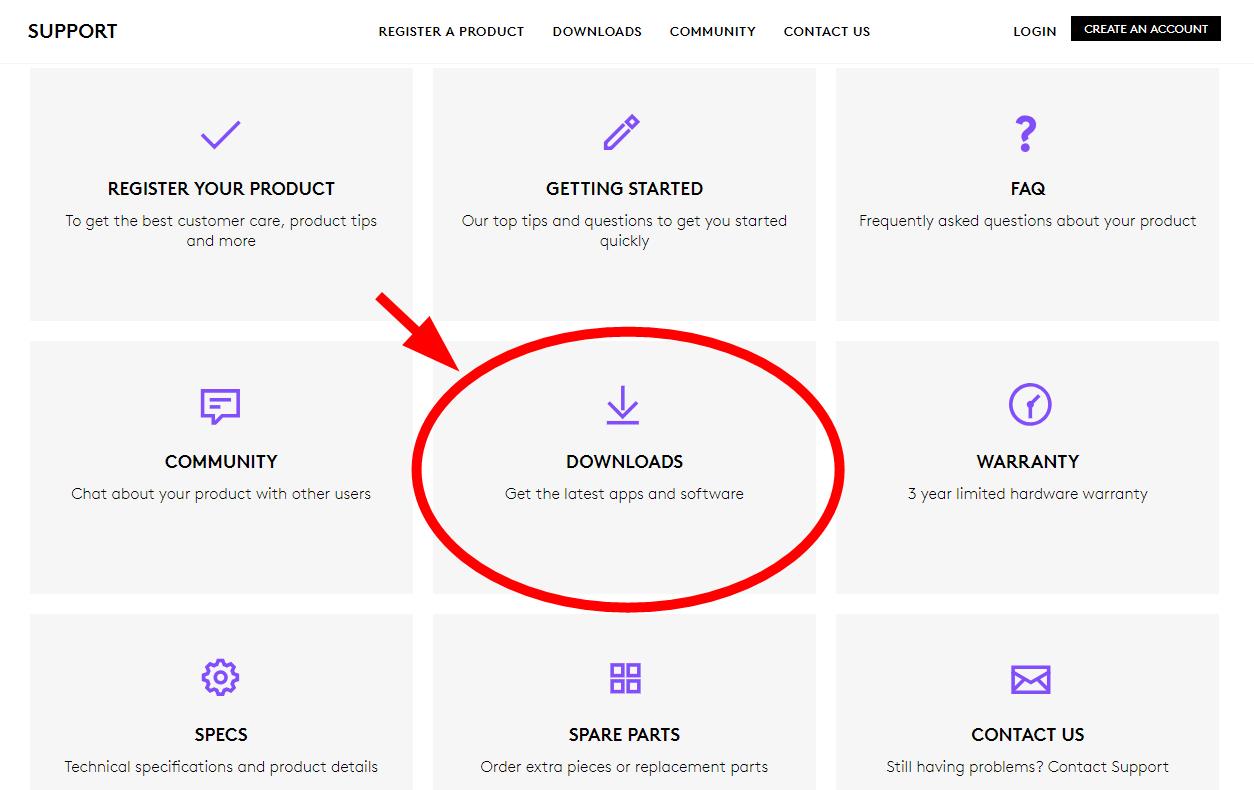Open Downloads in the top navigation bar
Screen dimensions: 1254x790
tap(597, 32)
